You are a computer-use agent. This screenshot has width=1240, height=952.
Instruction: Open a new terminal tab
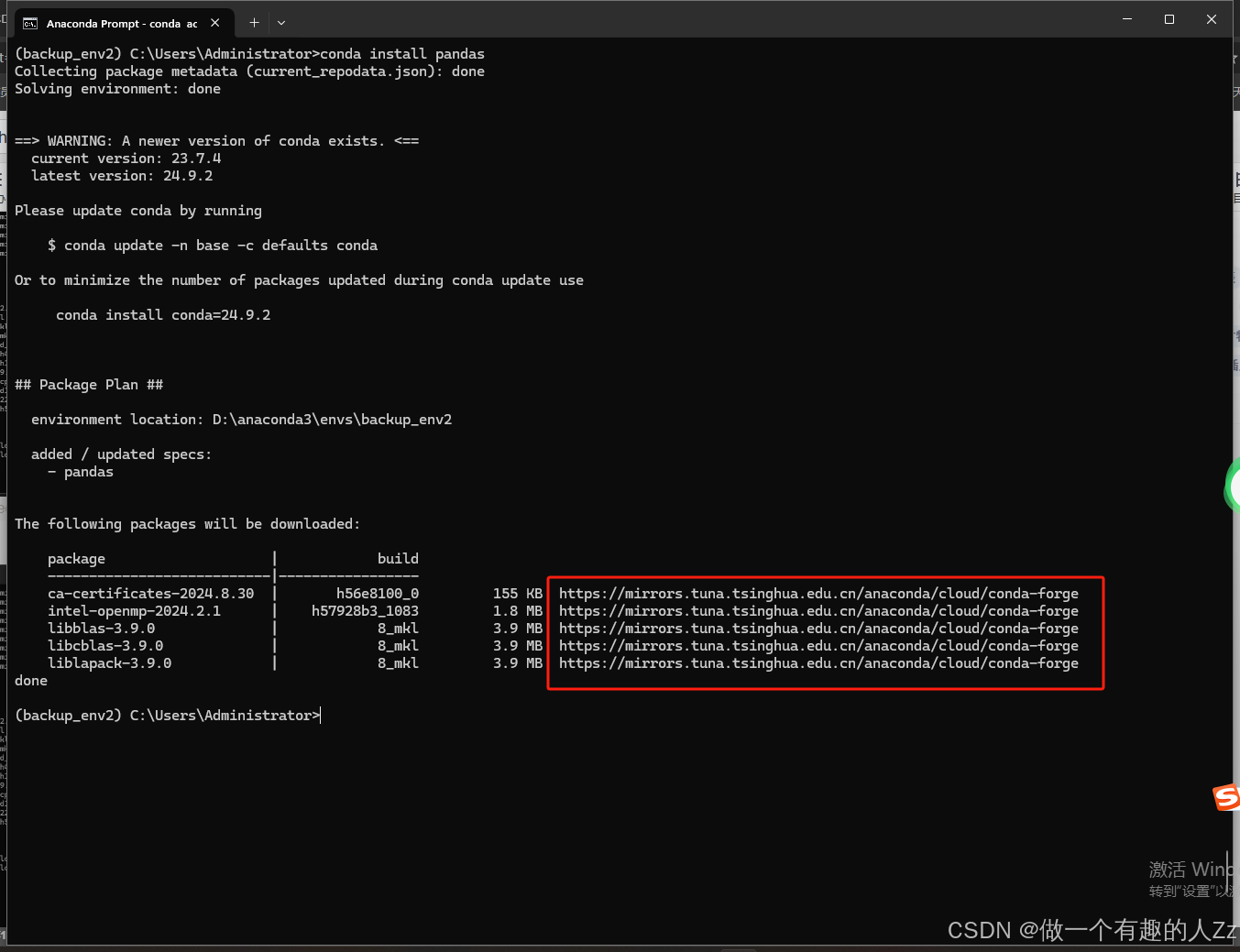click(254, 23)
